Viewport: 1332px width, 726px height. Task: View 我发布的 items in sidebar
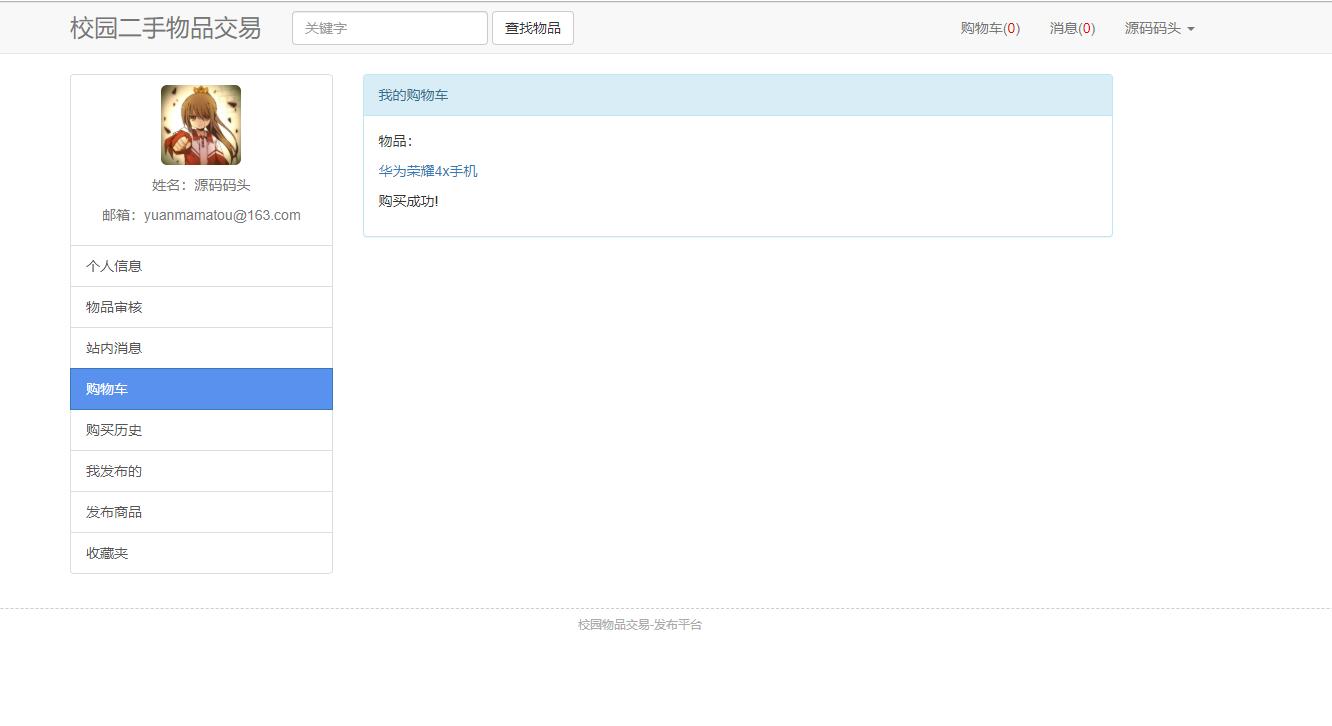(x=113, y=471)
